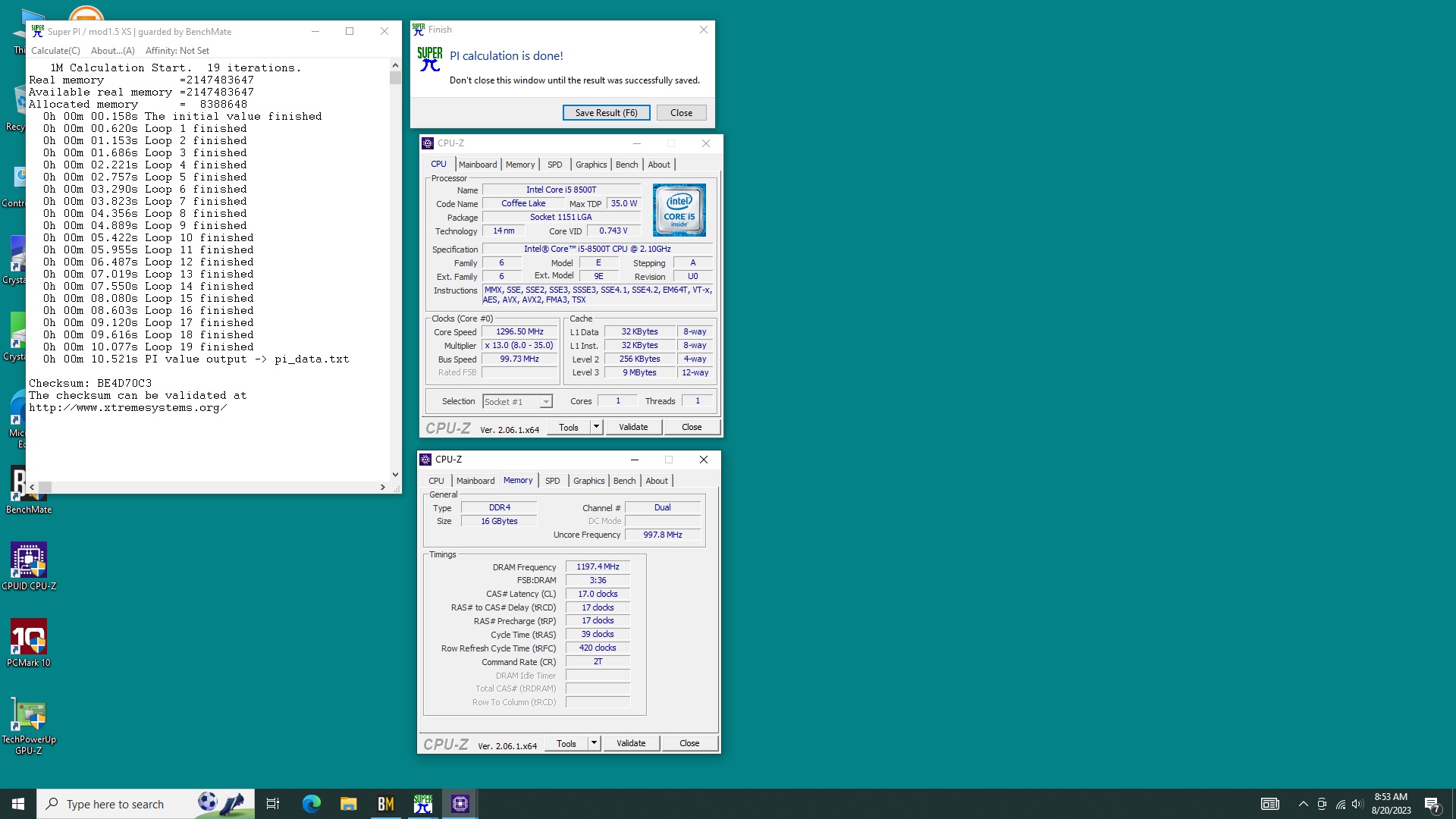The width and height of the screenshot is (1456, 819).
Task: Switch upper CPU-Z to SPD tab
Action: 555,165
